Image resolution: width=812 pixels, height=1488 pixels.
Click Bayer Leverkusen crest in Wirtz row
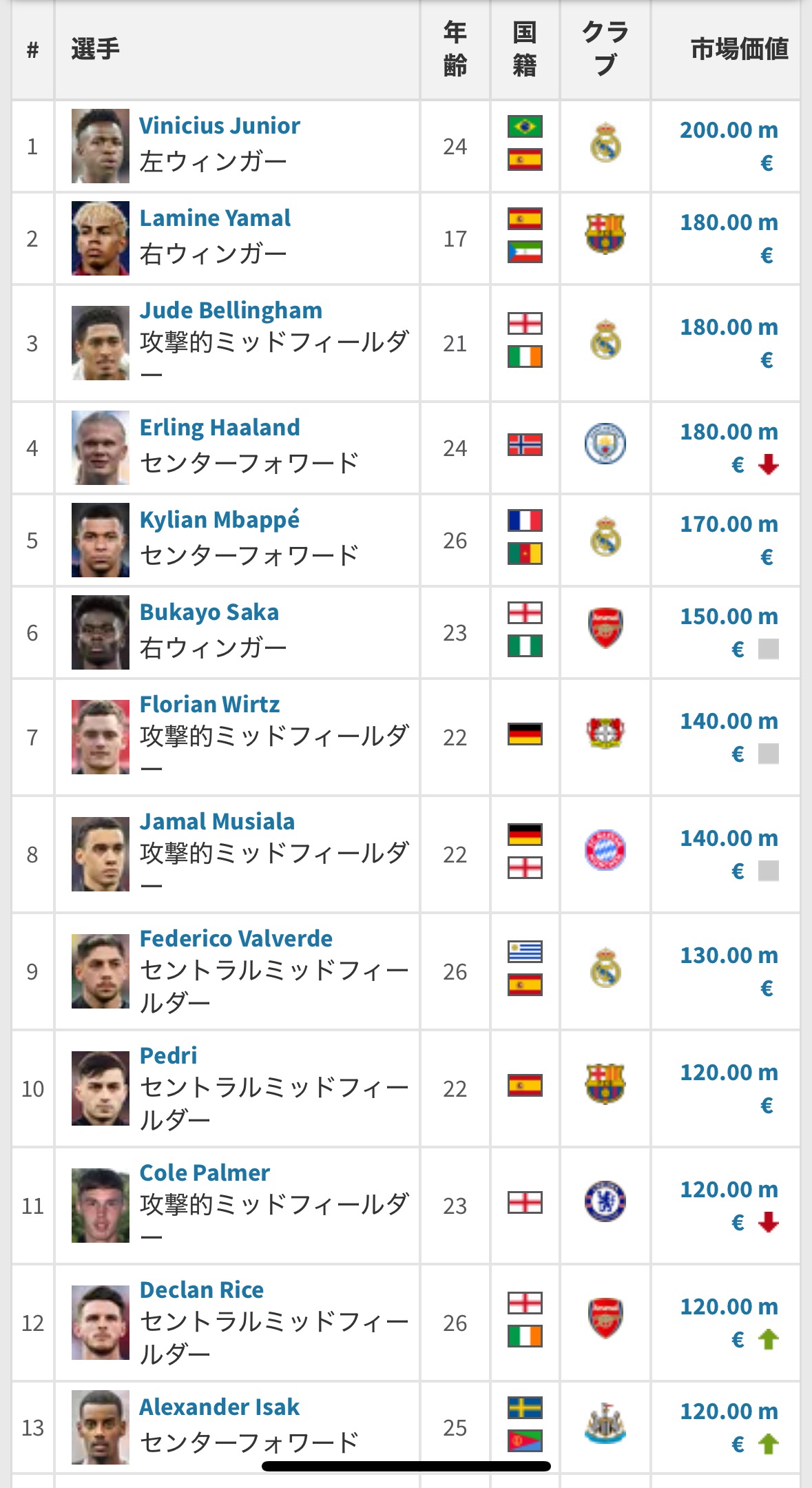click(605, 733)
